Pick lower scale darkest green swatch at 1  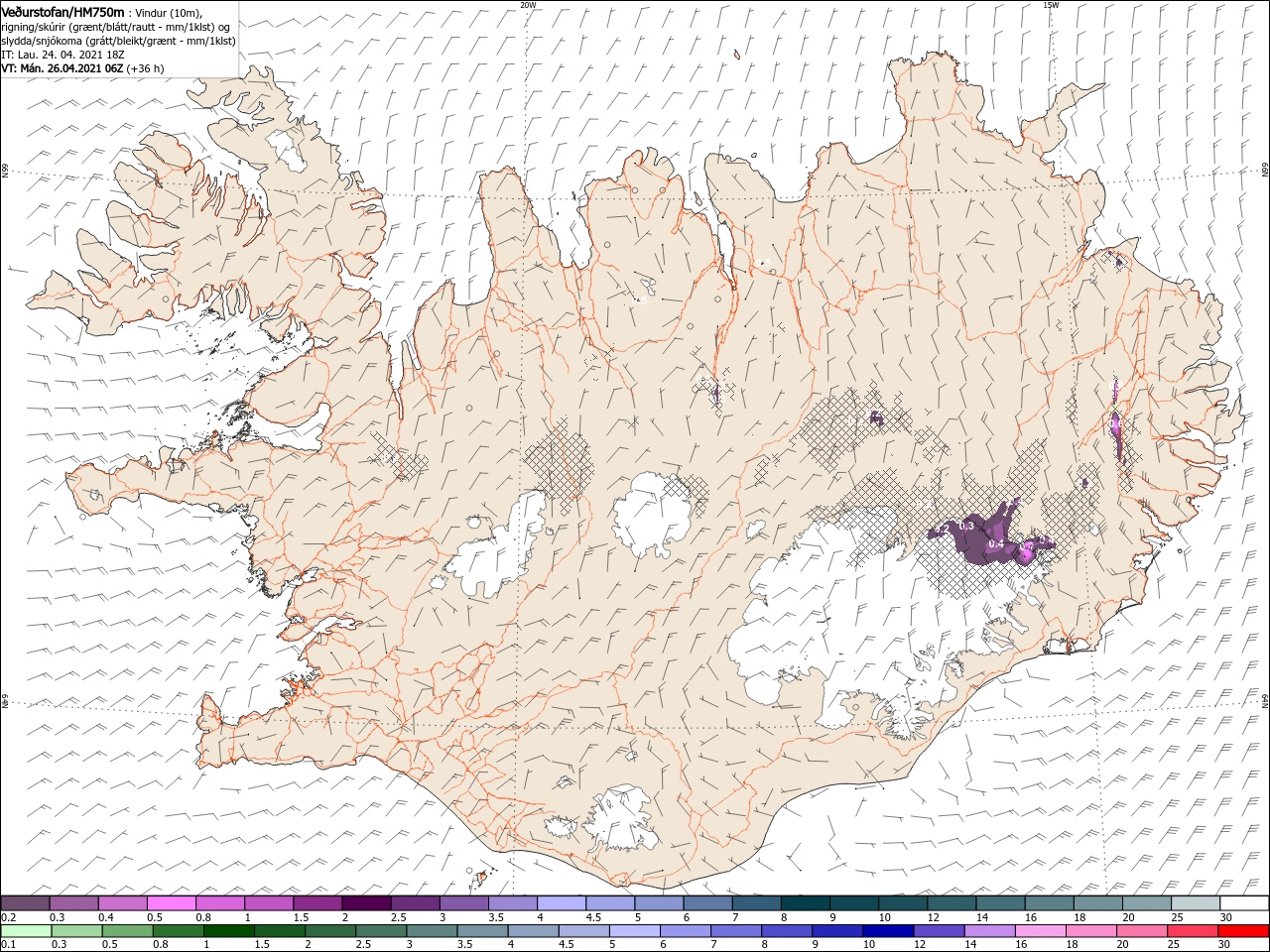228,931
